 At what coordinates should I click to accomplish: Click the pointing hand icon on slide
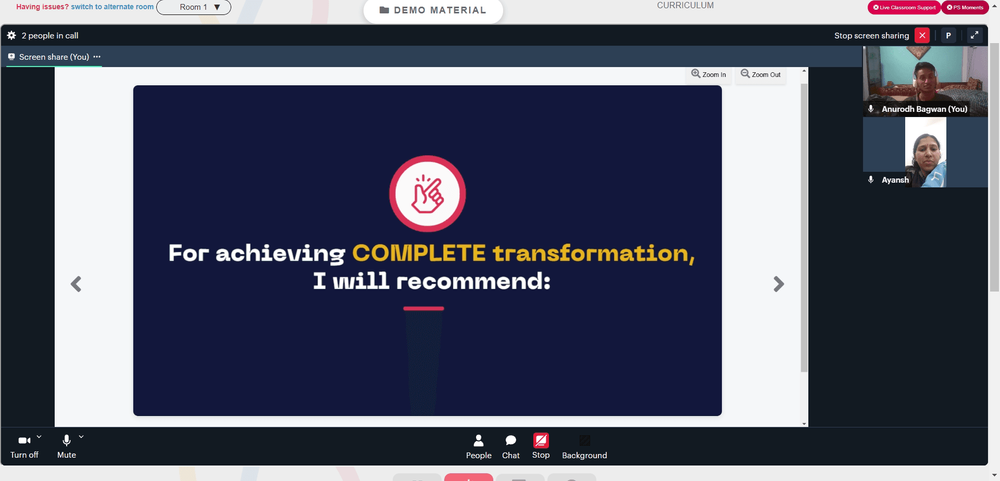(x=427, y=193)
